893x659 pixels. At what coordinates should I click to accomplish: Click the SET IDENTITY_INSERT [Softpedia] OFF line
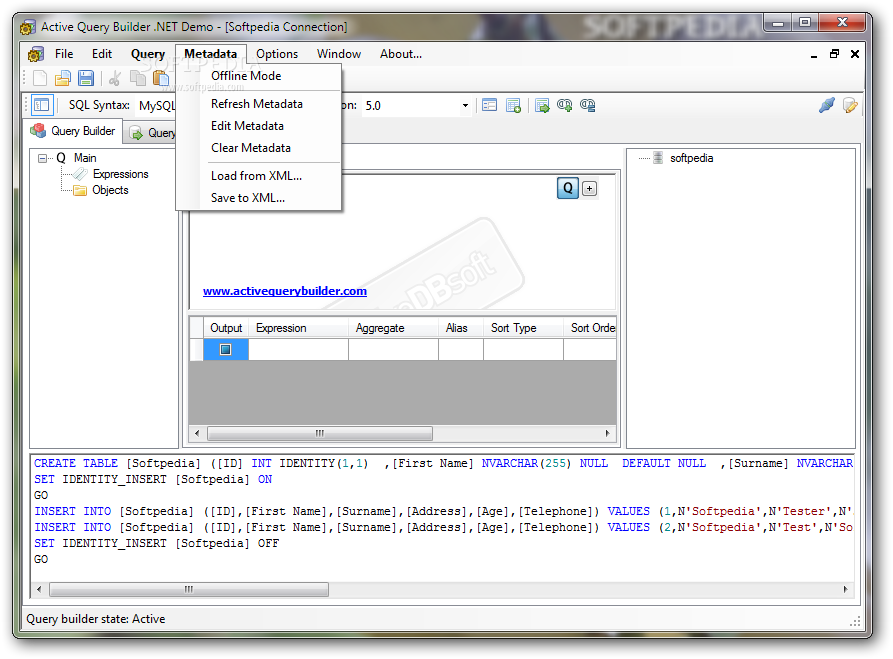click(157, 543)
